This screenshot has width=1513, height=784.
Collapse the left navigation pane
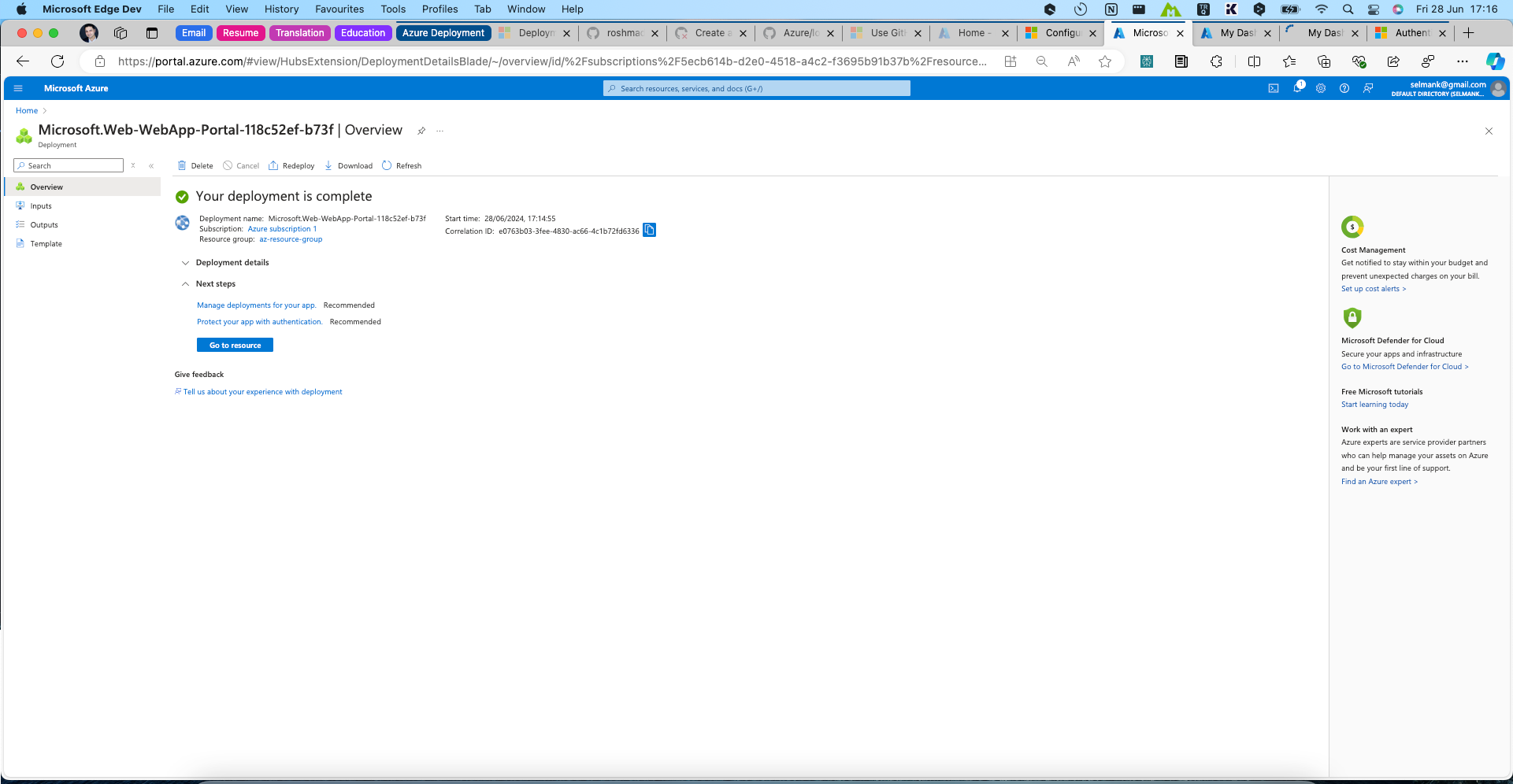[x=151, y=166]
